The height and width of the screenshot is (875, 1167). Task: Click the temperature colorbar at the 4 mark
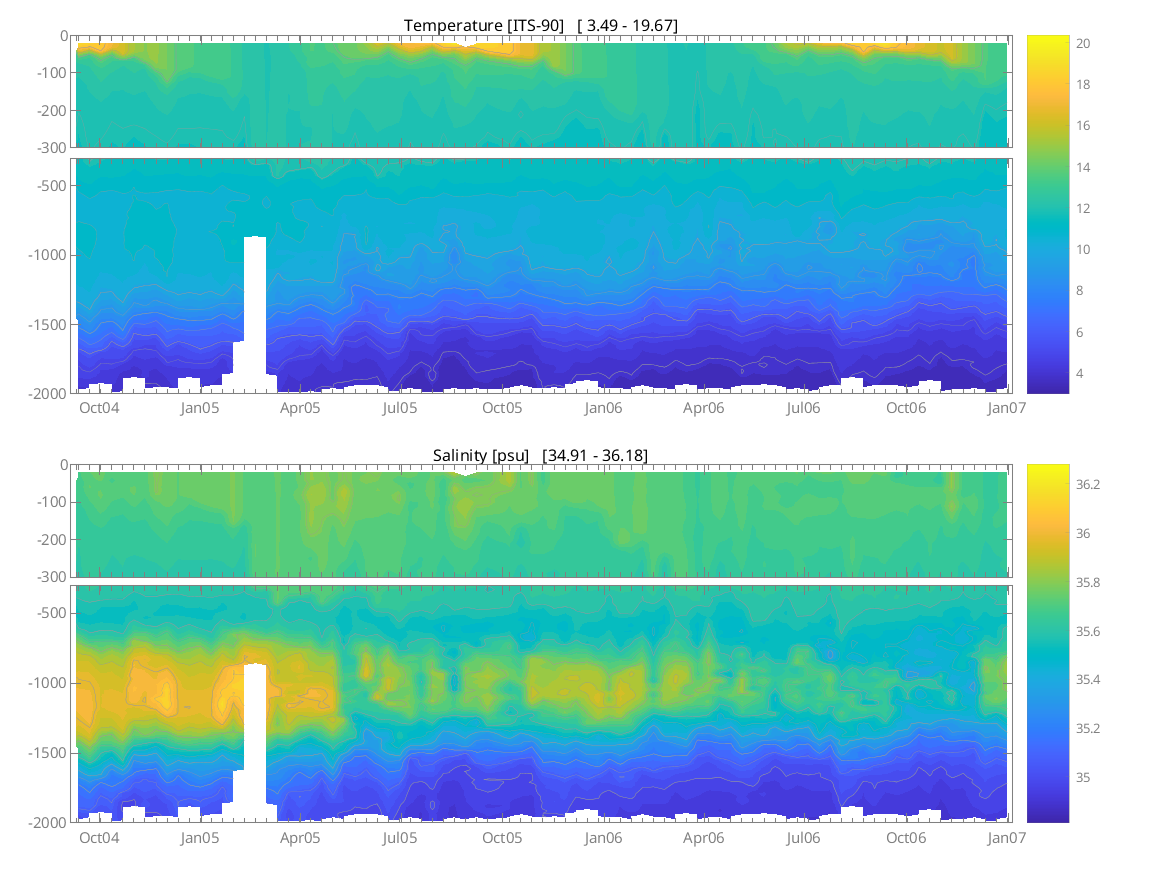1048,373
